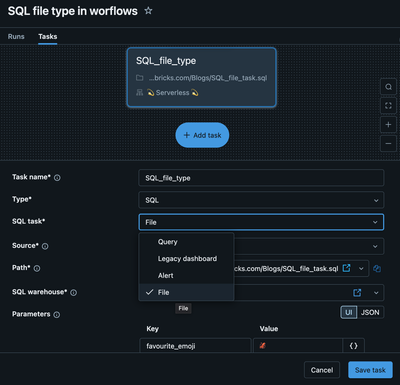
Task: Click info icon next to Path
Action: 37,268
